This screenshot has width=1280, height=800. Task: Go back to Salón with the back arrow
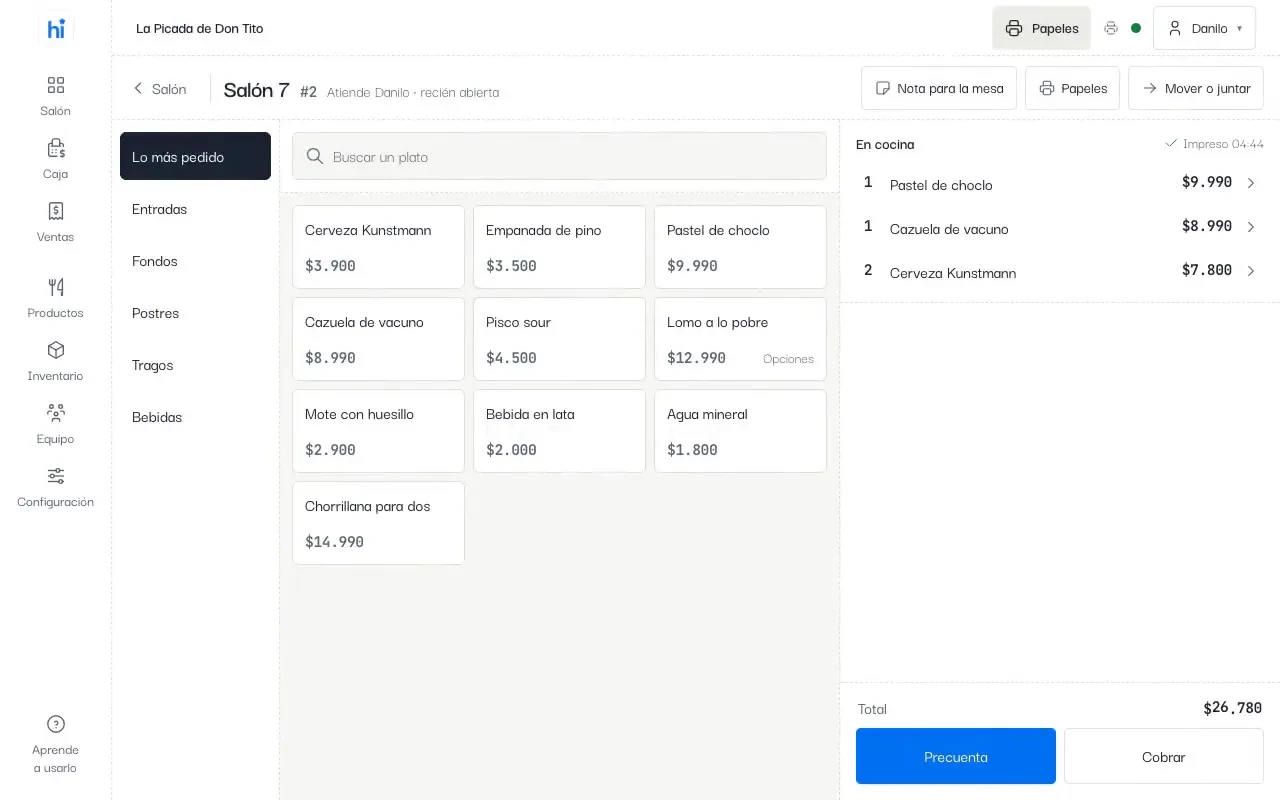point(160,89)
